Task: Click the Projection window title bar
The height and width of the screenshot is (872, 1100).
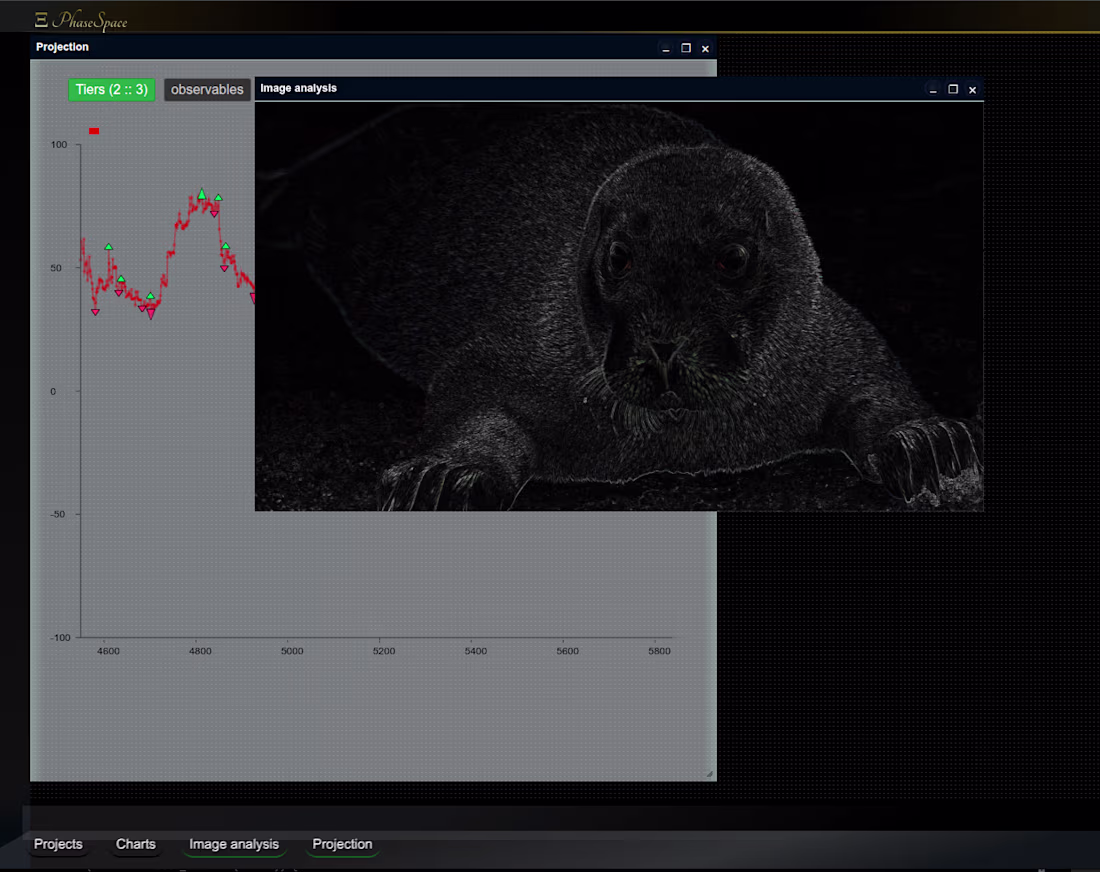Action: click(373, 47)
